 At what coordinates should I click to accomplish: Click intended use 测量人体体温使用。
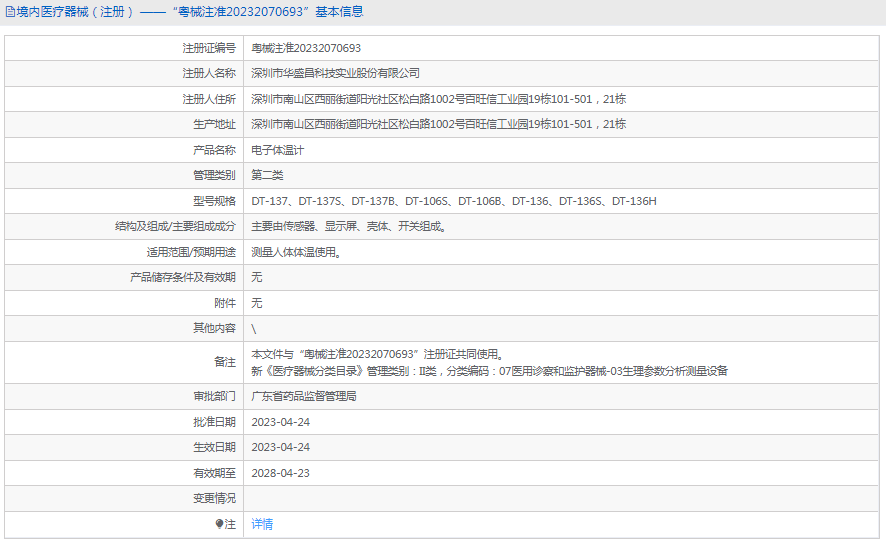tap(297, 253)
